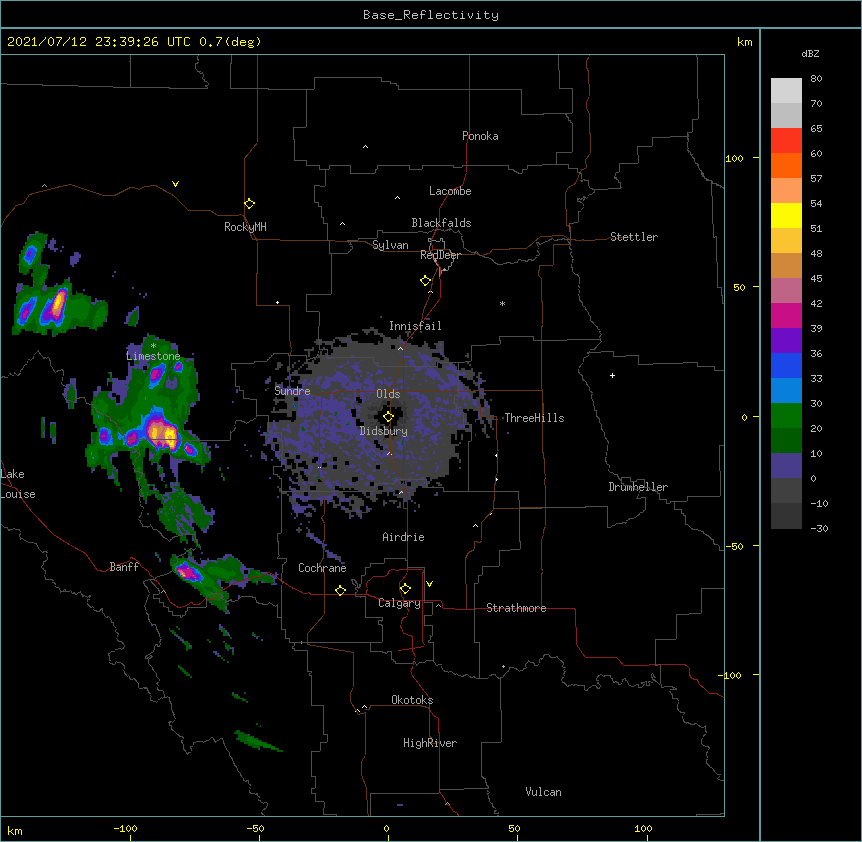Pick the slate purple 0-10 dBZ legend swatch

[786, 466]
